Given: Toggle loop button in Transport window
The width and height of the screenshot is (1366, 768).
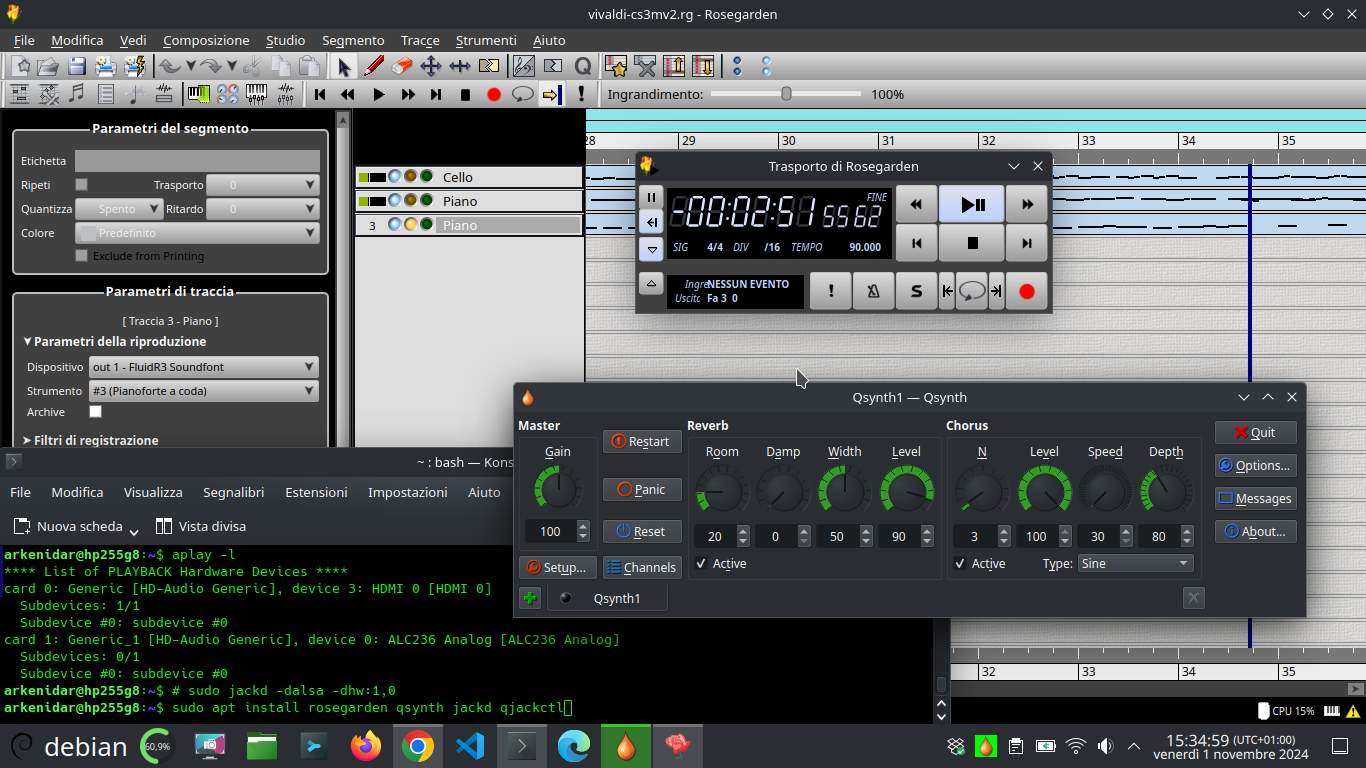Looking at the screenshot, I should (x=971, y=291).
